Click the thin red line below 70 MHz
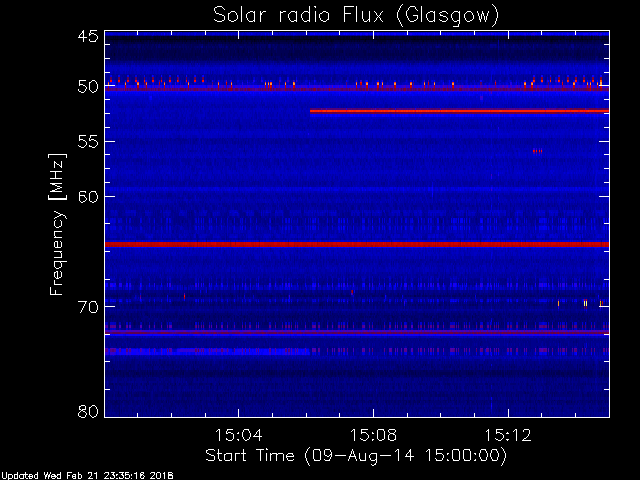This screenshot has height=480, width=640. coord(357,332)
